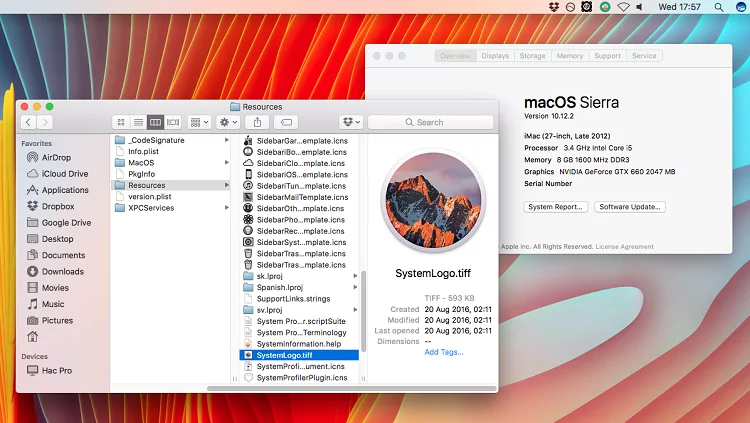Open the home folder in sidebar
This screenshot has width=750, height=423.
tap(33, 337)
